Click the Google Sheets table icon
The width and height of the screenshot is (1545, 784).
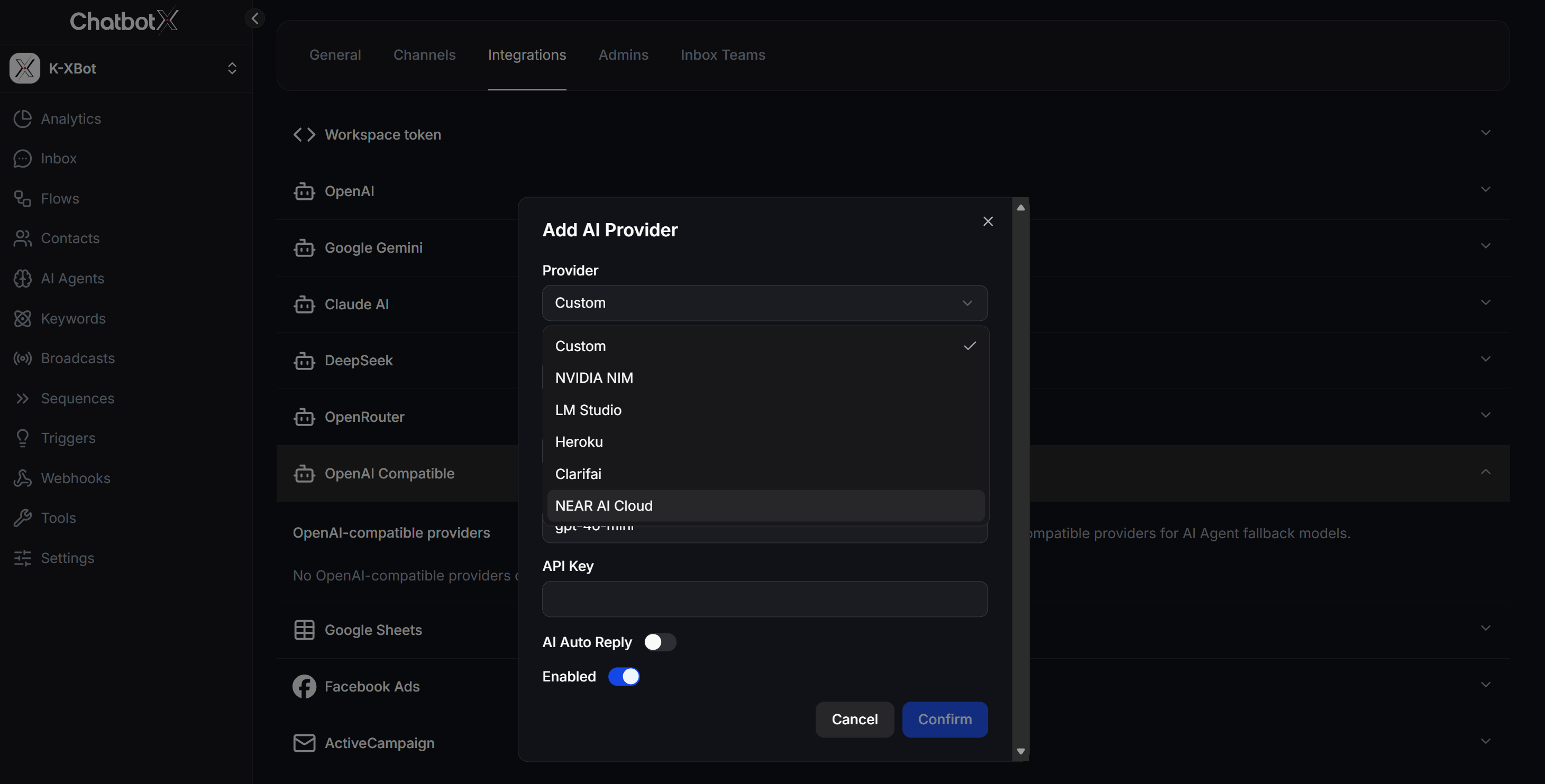pos(304,630)
